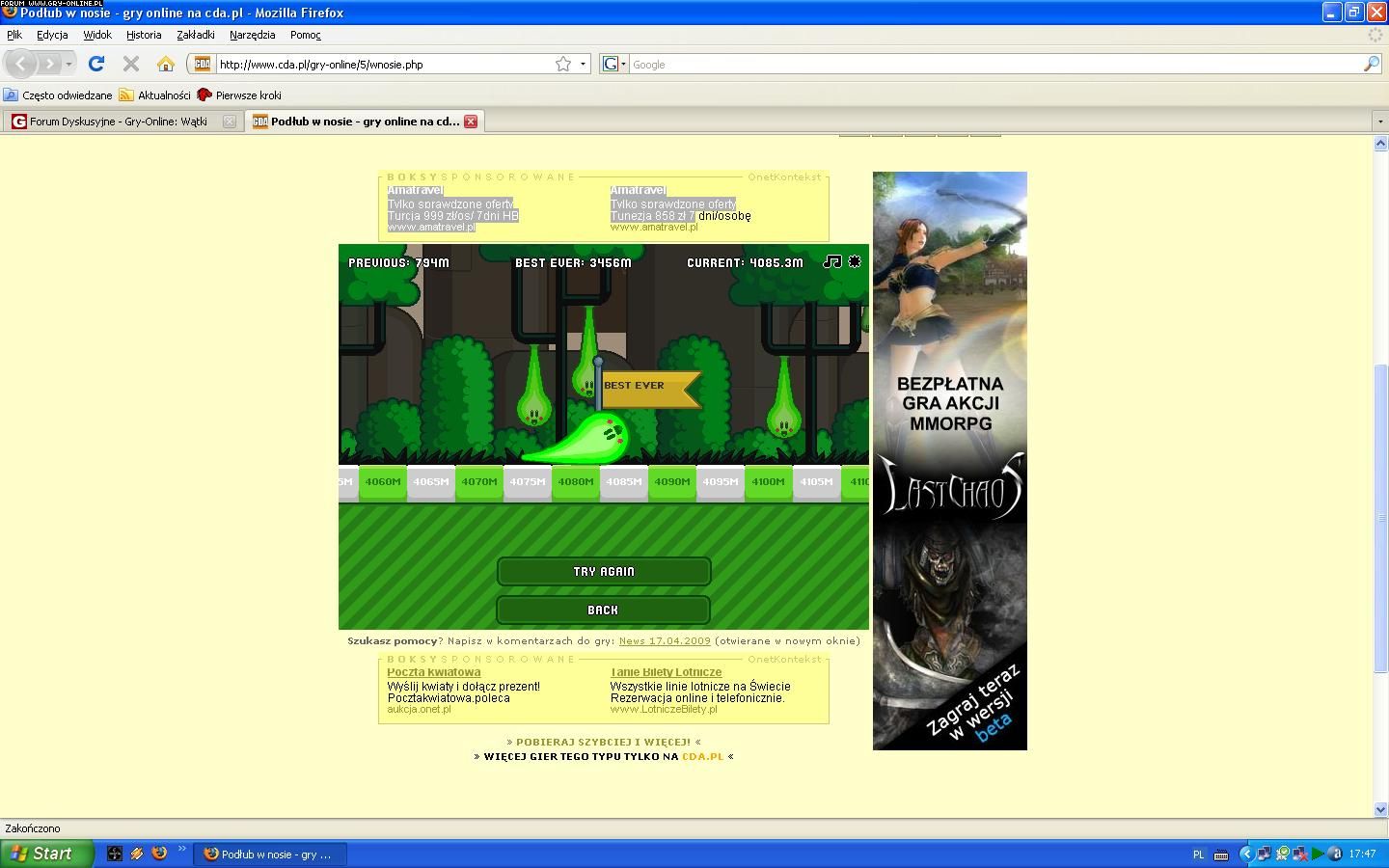Click the browser Forward arrow

[48, 64]
